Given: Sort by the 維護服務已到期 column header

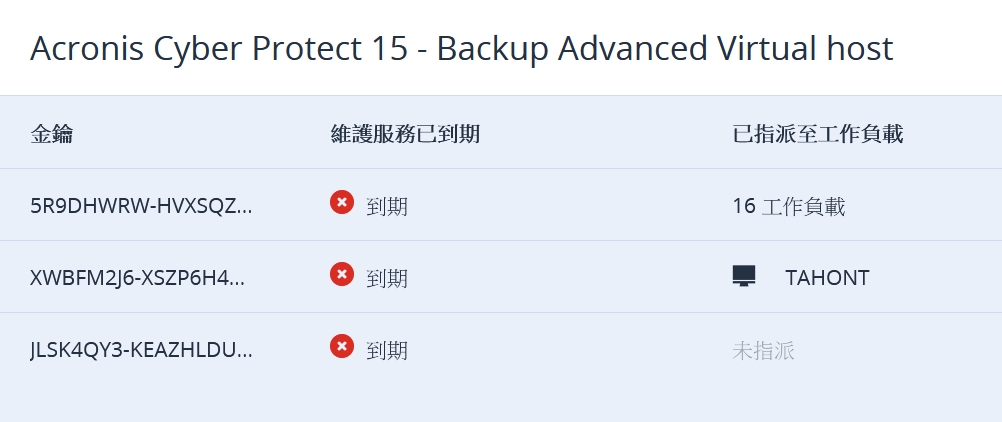Looking at the screenshot, I should [405, 134].
